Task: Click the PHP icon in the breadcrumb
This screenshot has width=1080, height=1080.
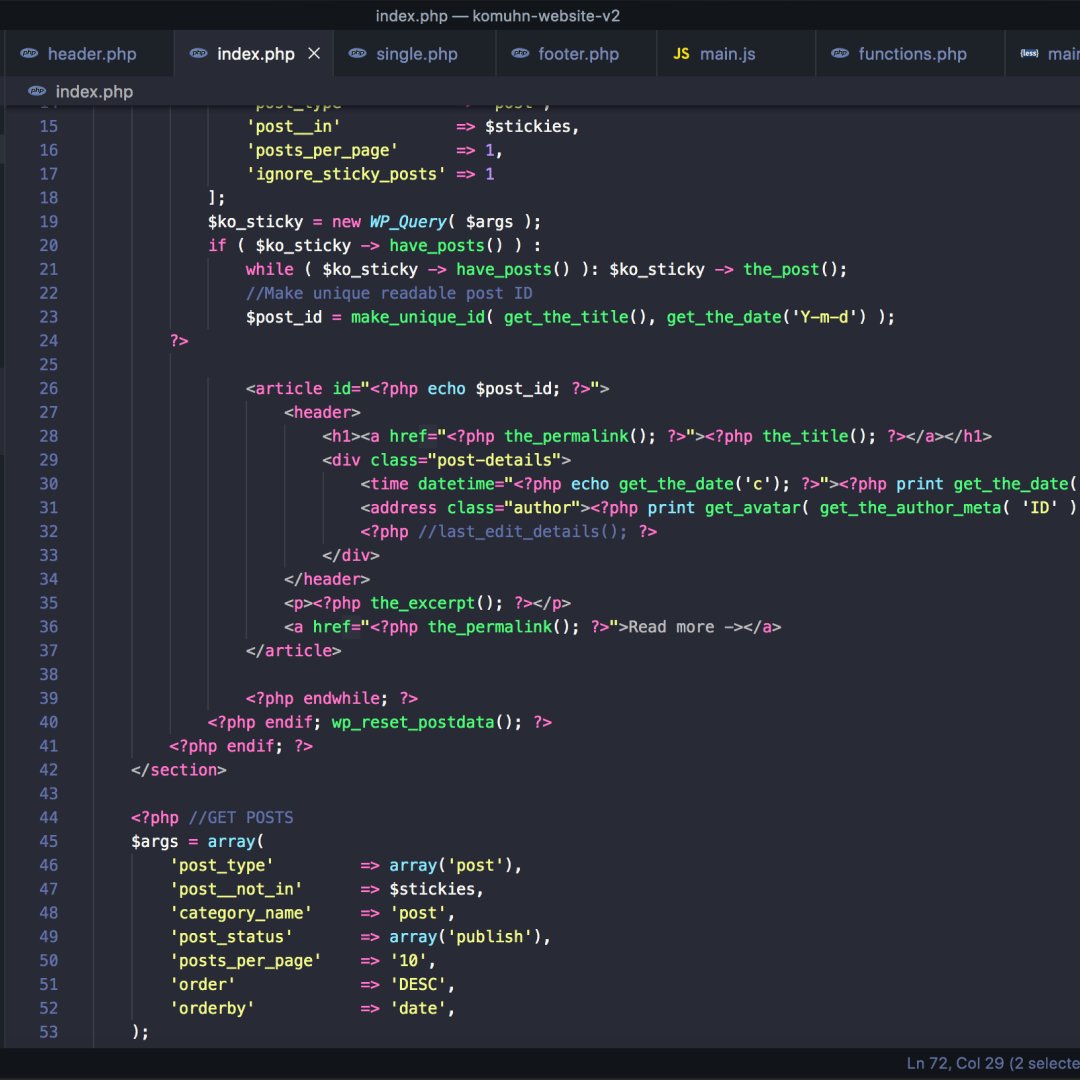Action: coord(37,91)
